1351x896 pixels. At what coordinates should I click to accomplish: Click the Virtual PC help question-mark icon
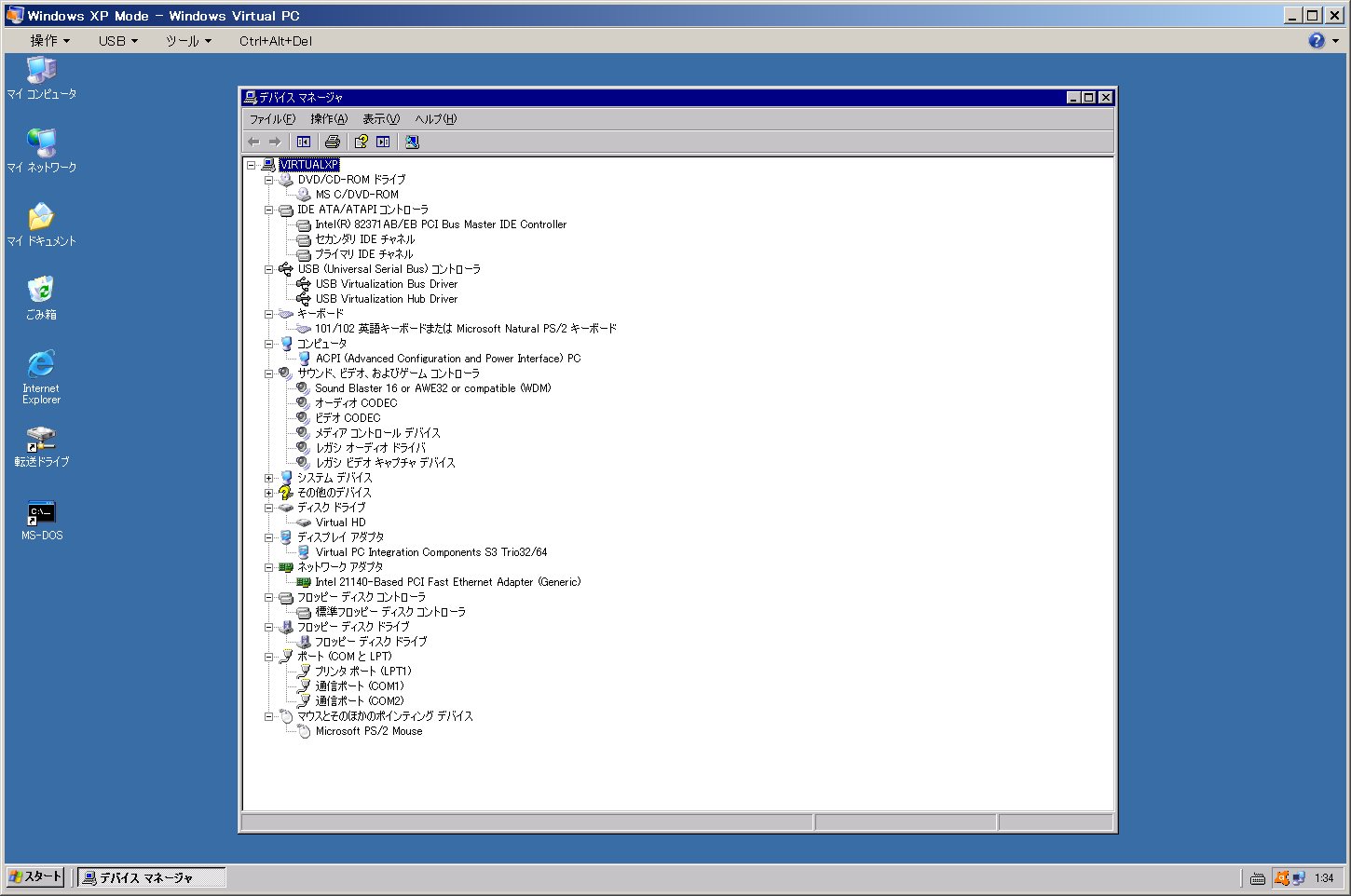[x=1317, y=41]
